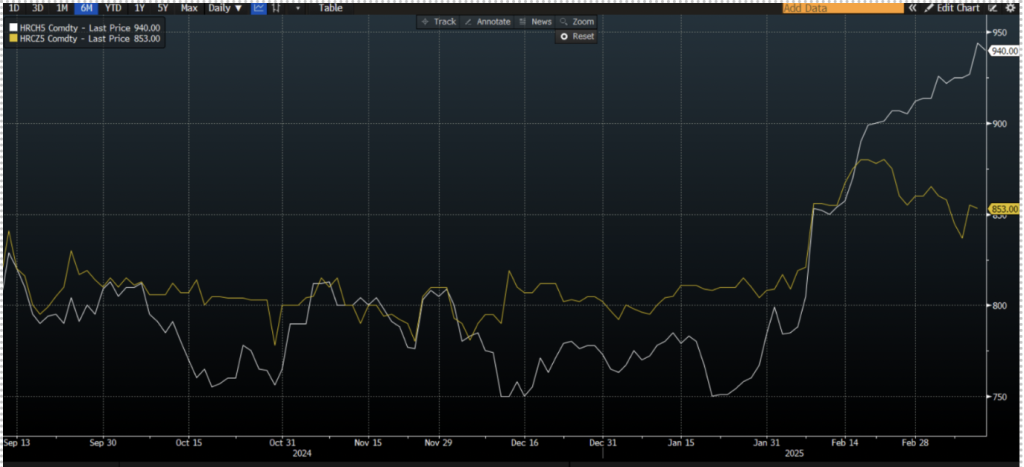Expand the Daily periodicity dropdown

coord(224,8)
